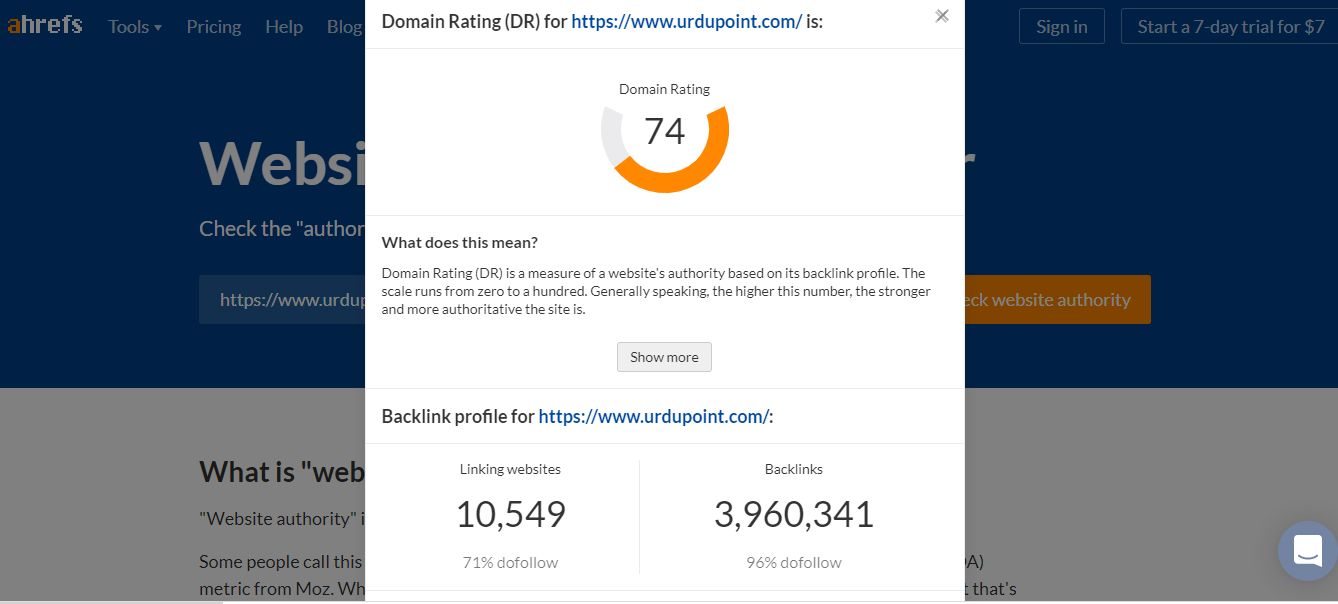Open the live chat bubble
The width and height of the screenshot is (1338, 604).
click(1307, 551)
